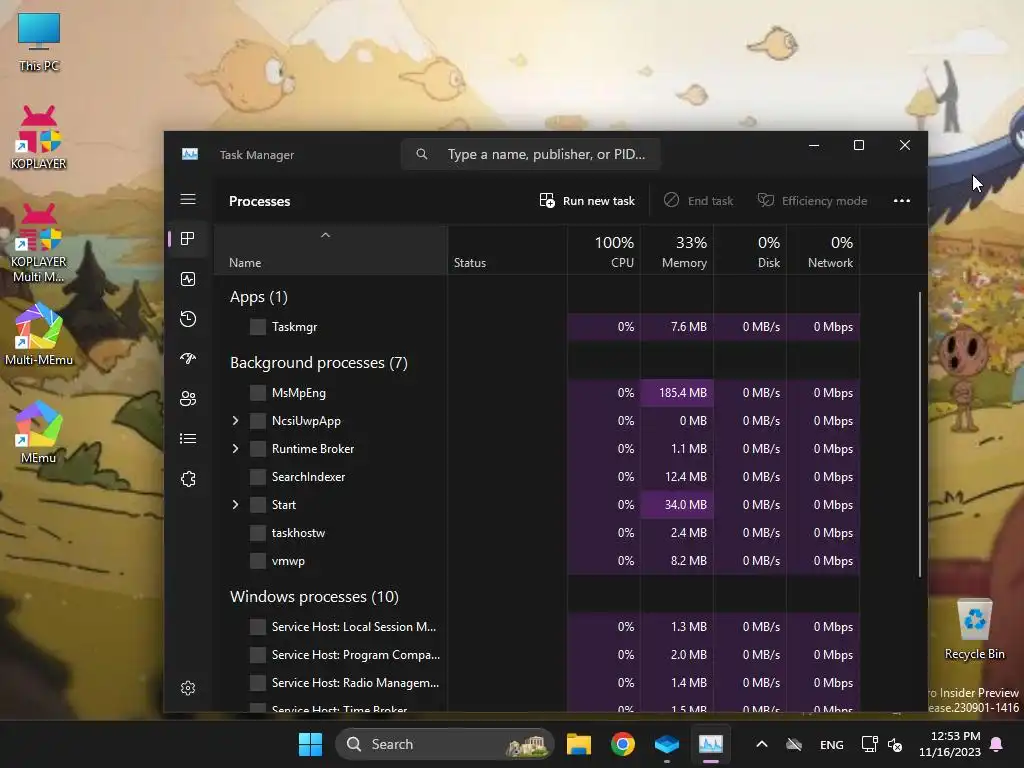Screen dimensions: 1024x768
Task: Click the three-dot more options button
Action: [902, 200]
